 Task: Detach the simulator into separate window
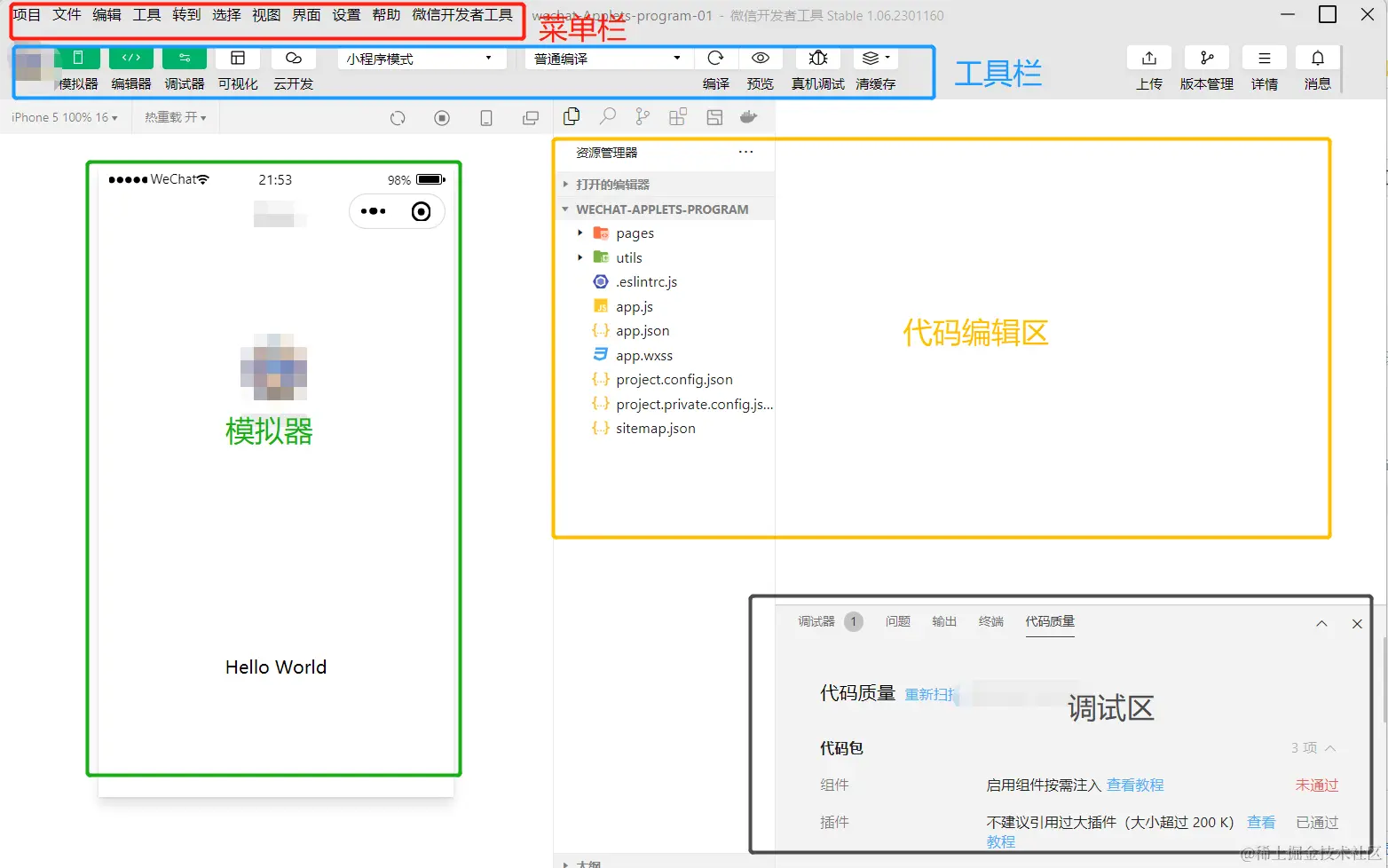click(531, 118)
